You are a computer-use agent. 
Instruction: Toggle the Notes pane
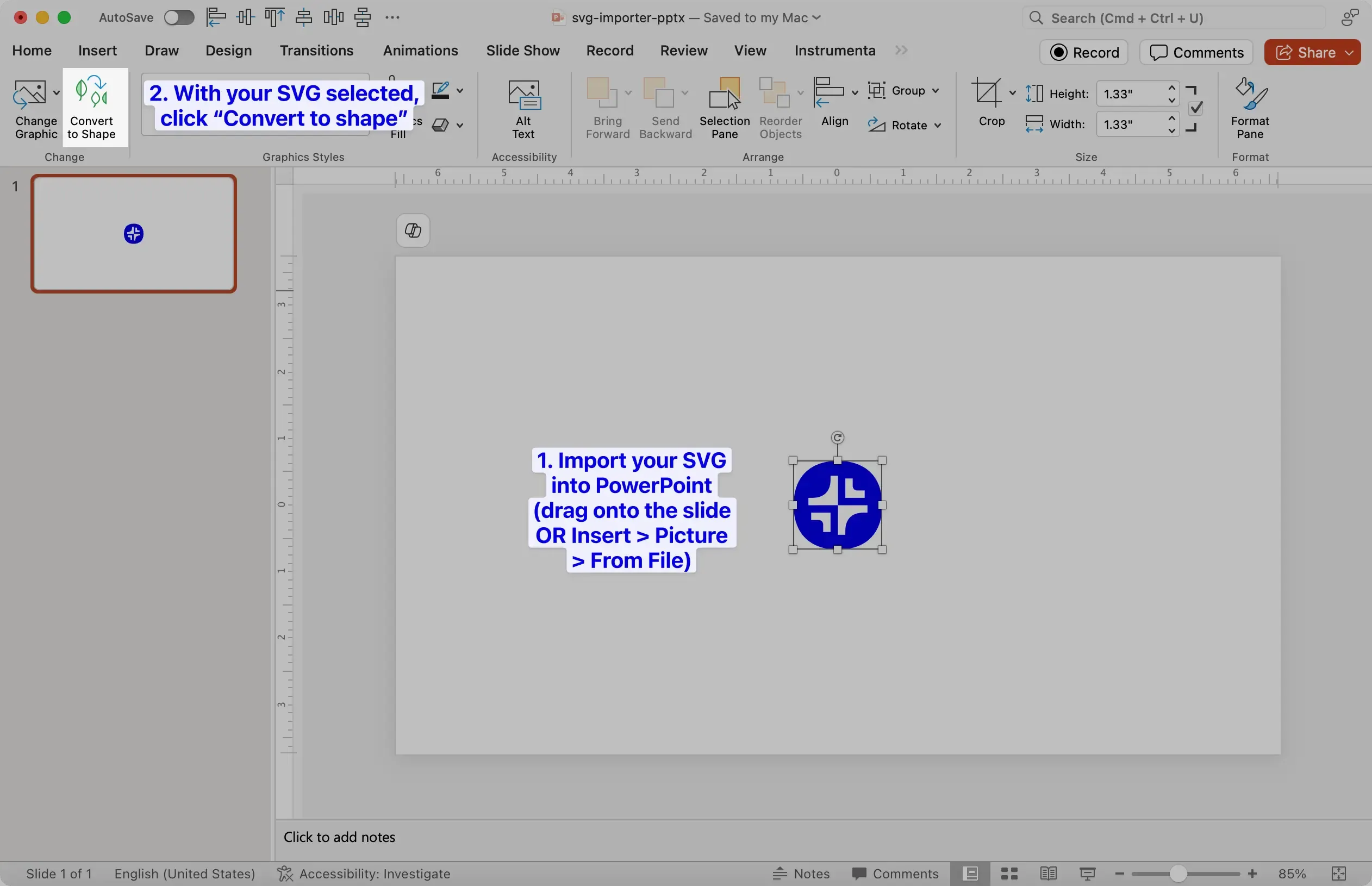coord(801,873)
